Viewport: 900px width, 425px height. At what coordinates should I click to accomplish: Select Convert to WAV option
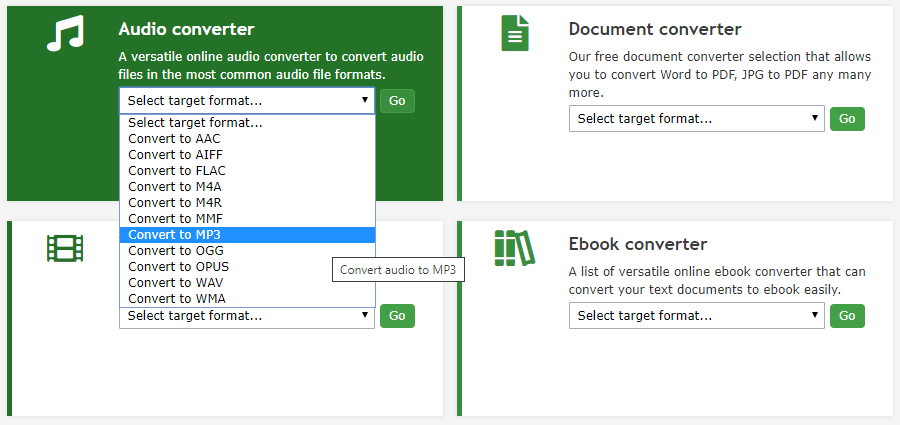pyautogui.click(x=247, y=283)
